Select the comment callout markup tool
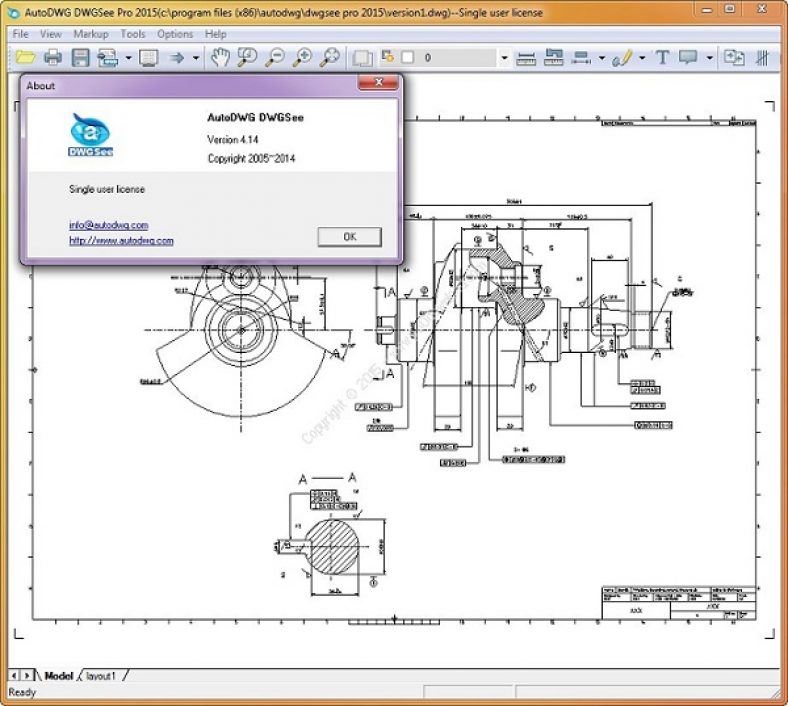The width and height of the screenshot is (788, 706). point(688,57)
